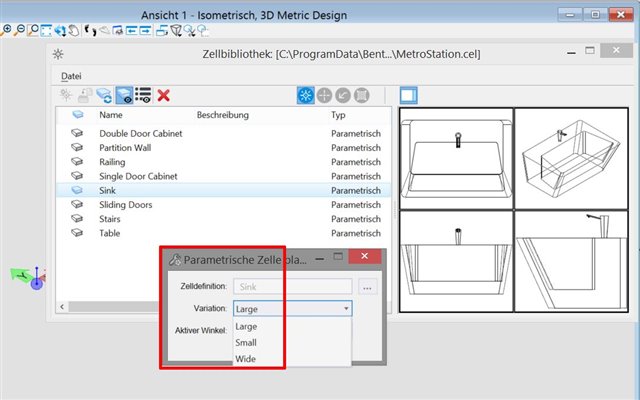Click the side view sink preview

pyautogui.click(x=571, y=261)
